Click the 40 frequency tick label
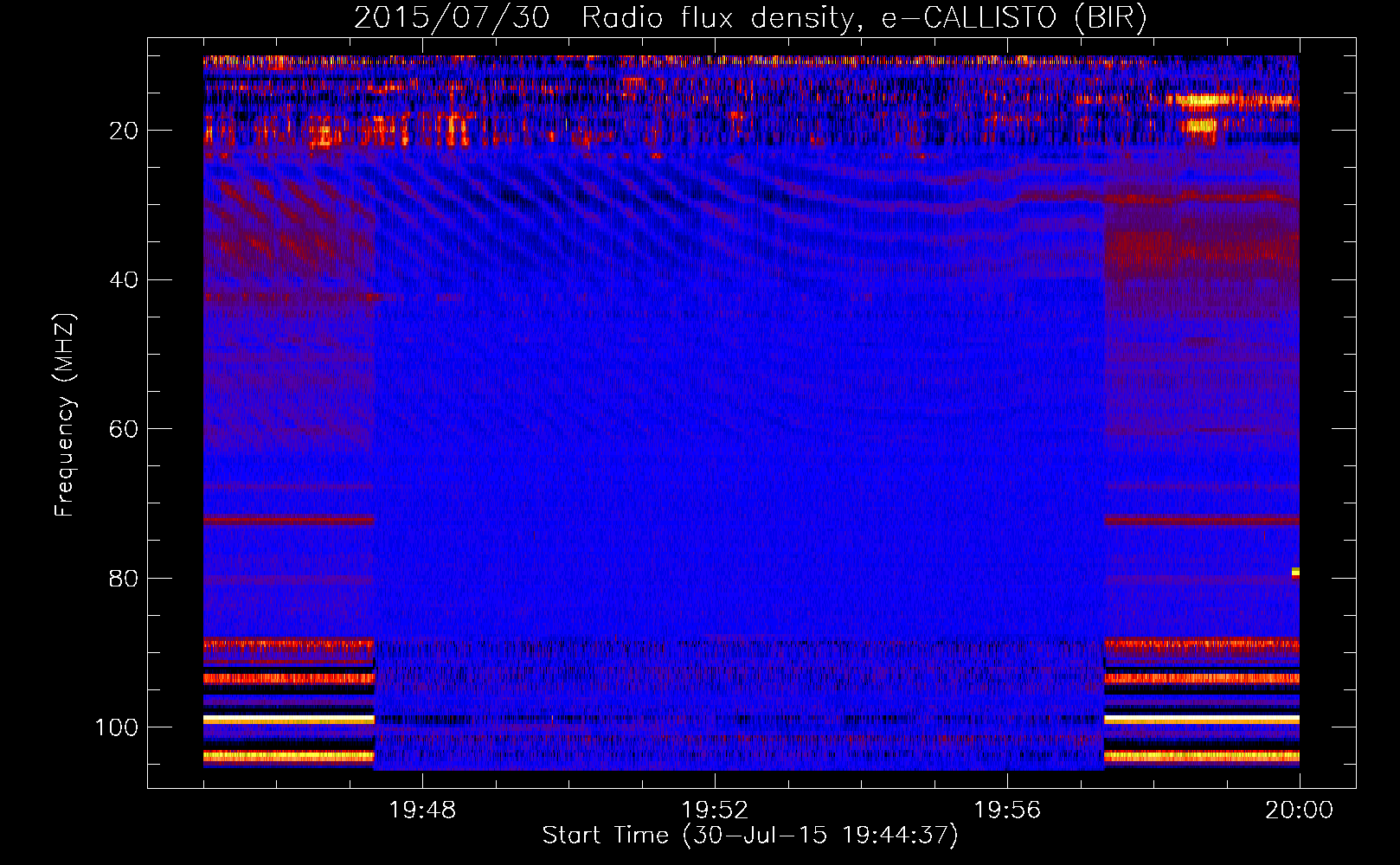 coord(124,280)
